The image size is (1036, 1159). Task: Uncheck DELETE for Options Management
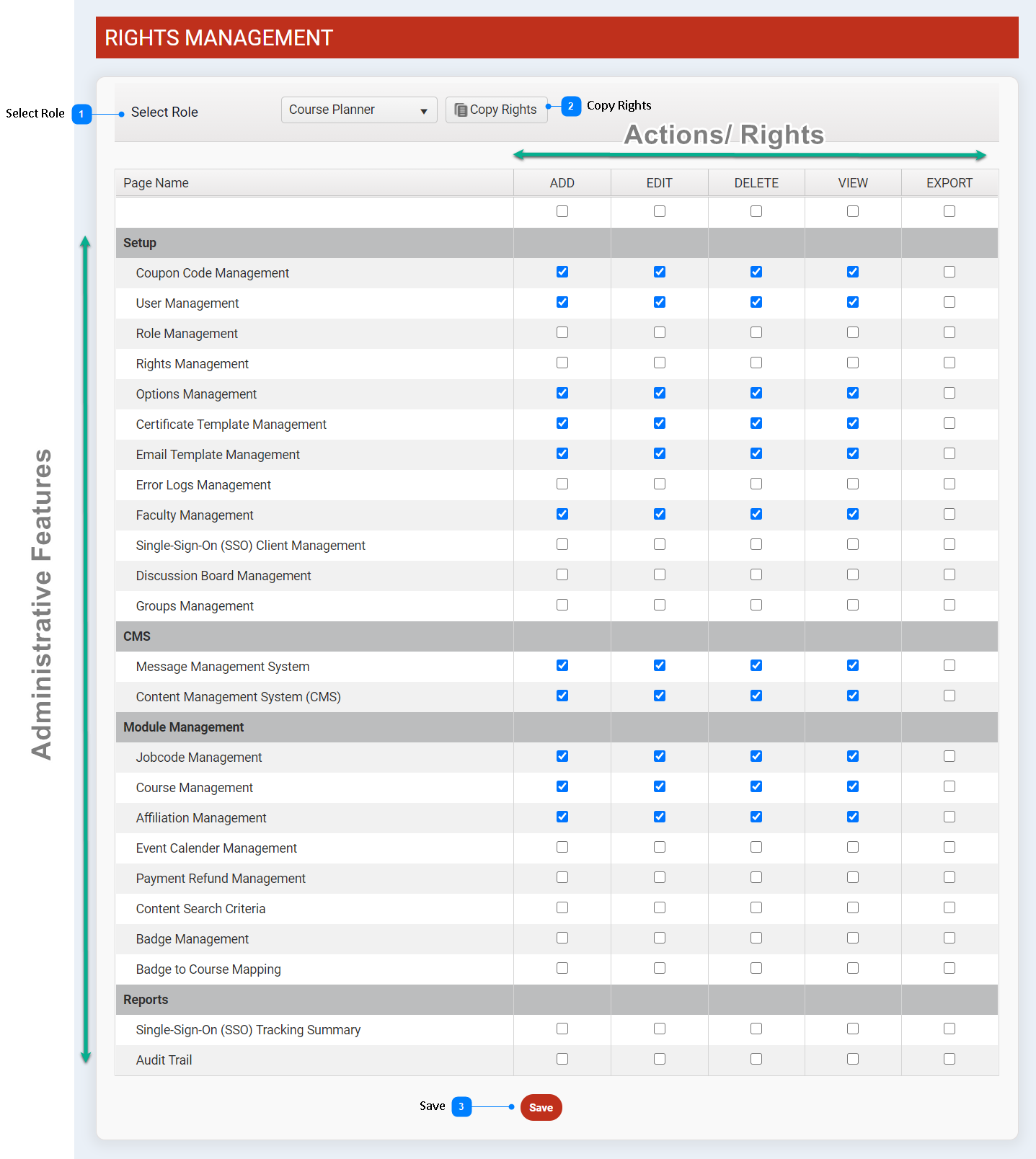pos(756,393)
